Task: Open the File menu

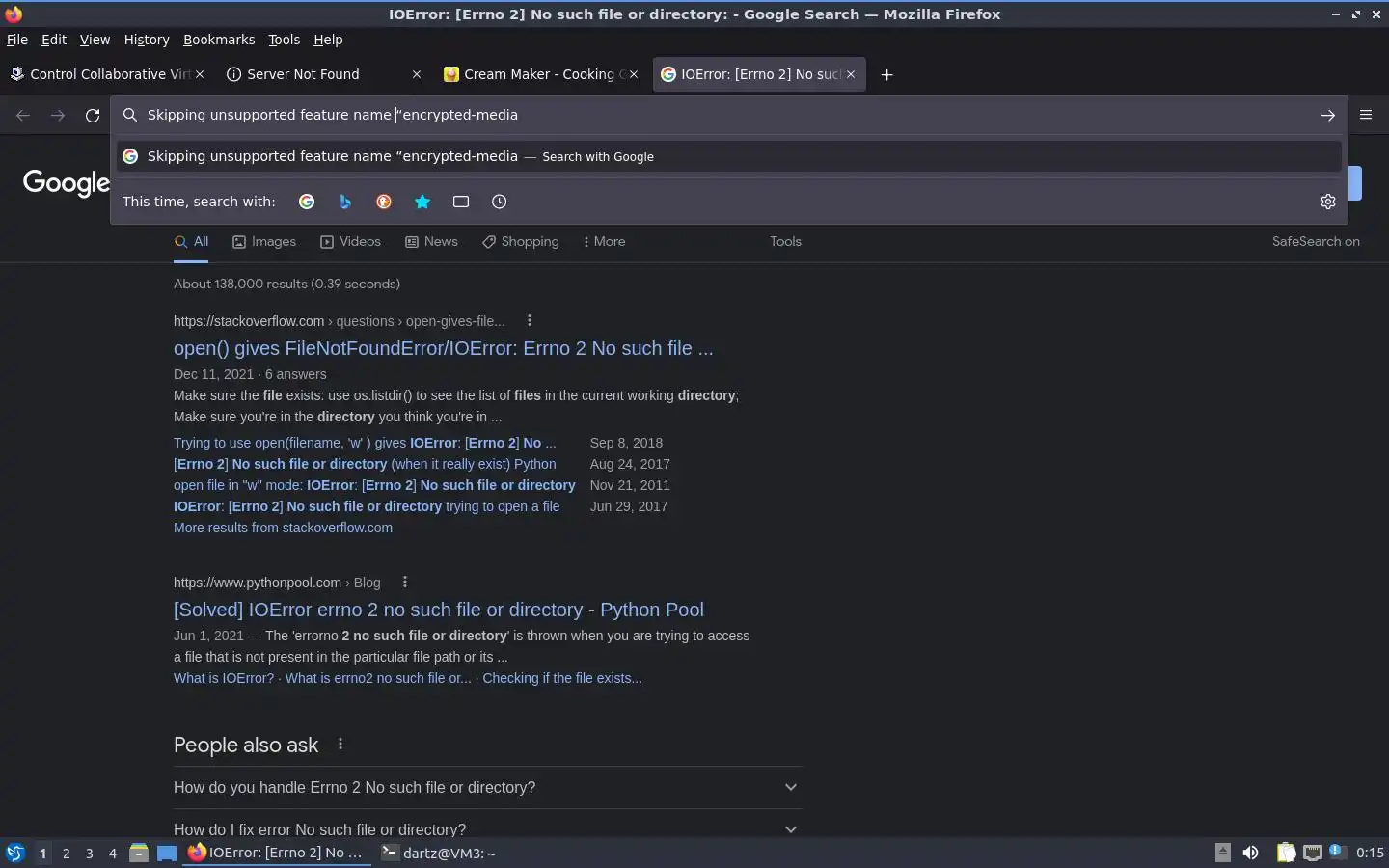Action: [17, 40]
